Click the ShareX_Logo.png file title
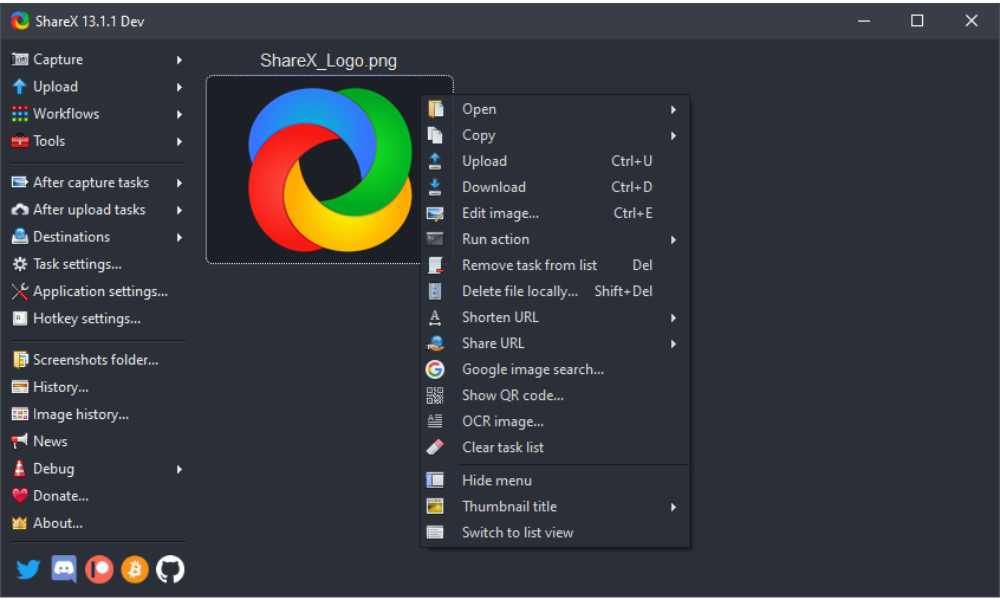1000x600 pixels. point(328,61)
